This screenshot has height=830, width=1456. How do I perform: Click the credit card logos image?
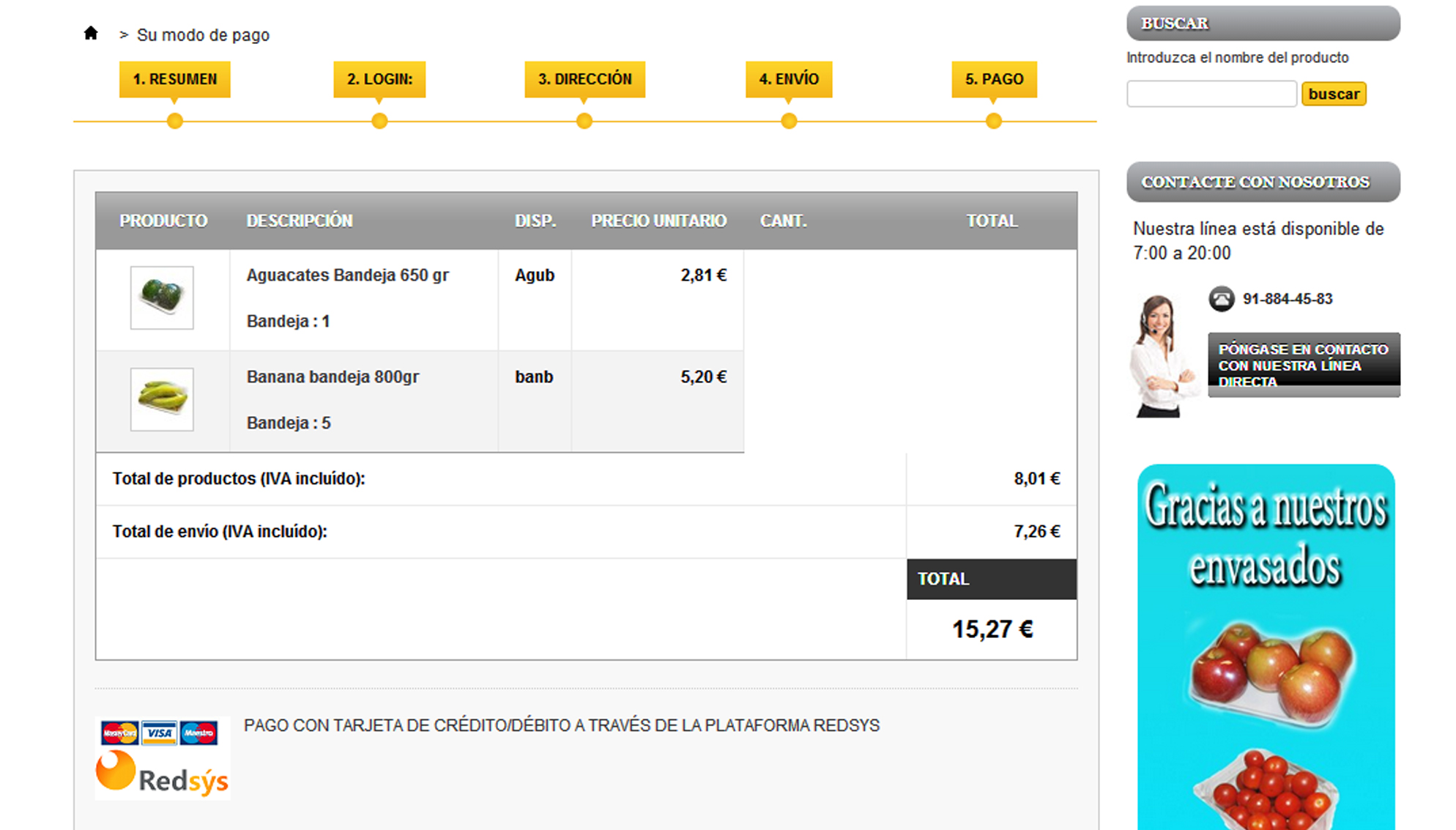[x=160, y=732]
